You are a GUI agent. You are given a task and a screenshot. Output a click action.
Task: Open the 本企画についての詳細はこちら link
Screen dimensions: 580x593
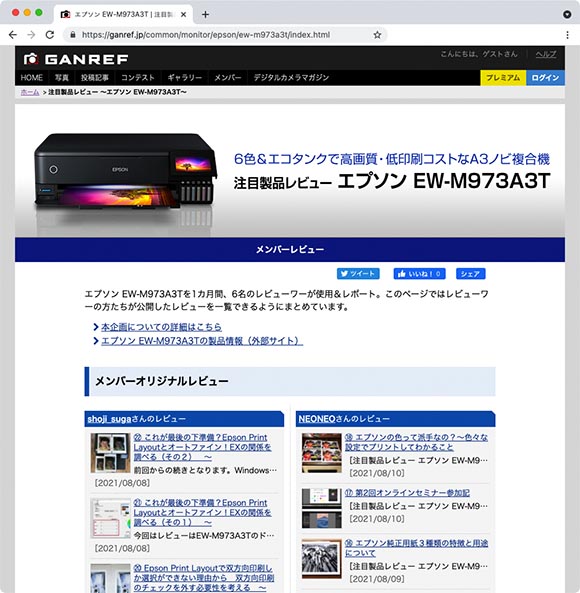click(x=161, y=327)
